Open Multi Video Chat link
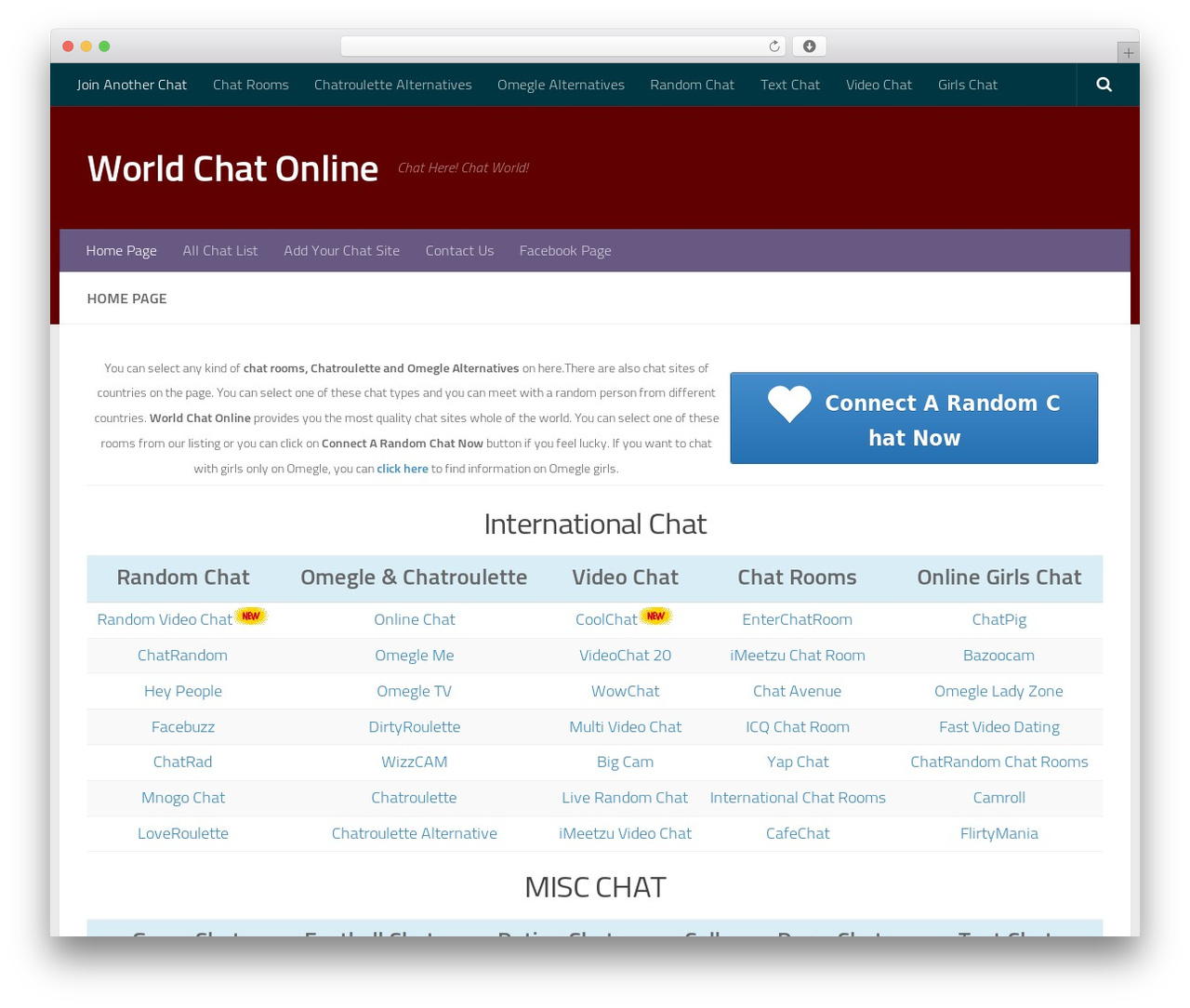 click(x=625, y=727)
